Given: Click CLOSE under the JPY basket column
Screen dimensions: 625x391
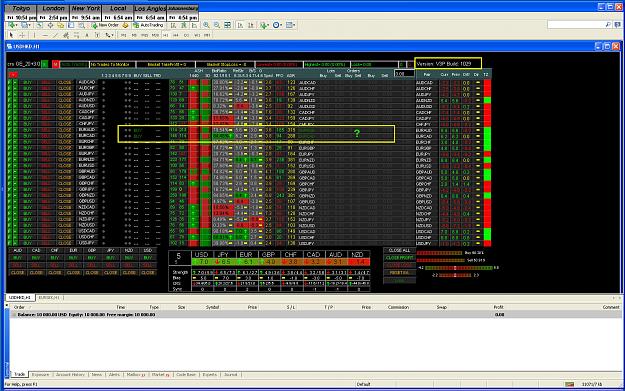Looking at the screenshot, I should pos(111,273).
